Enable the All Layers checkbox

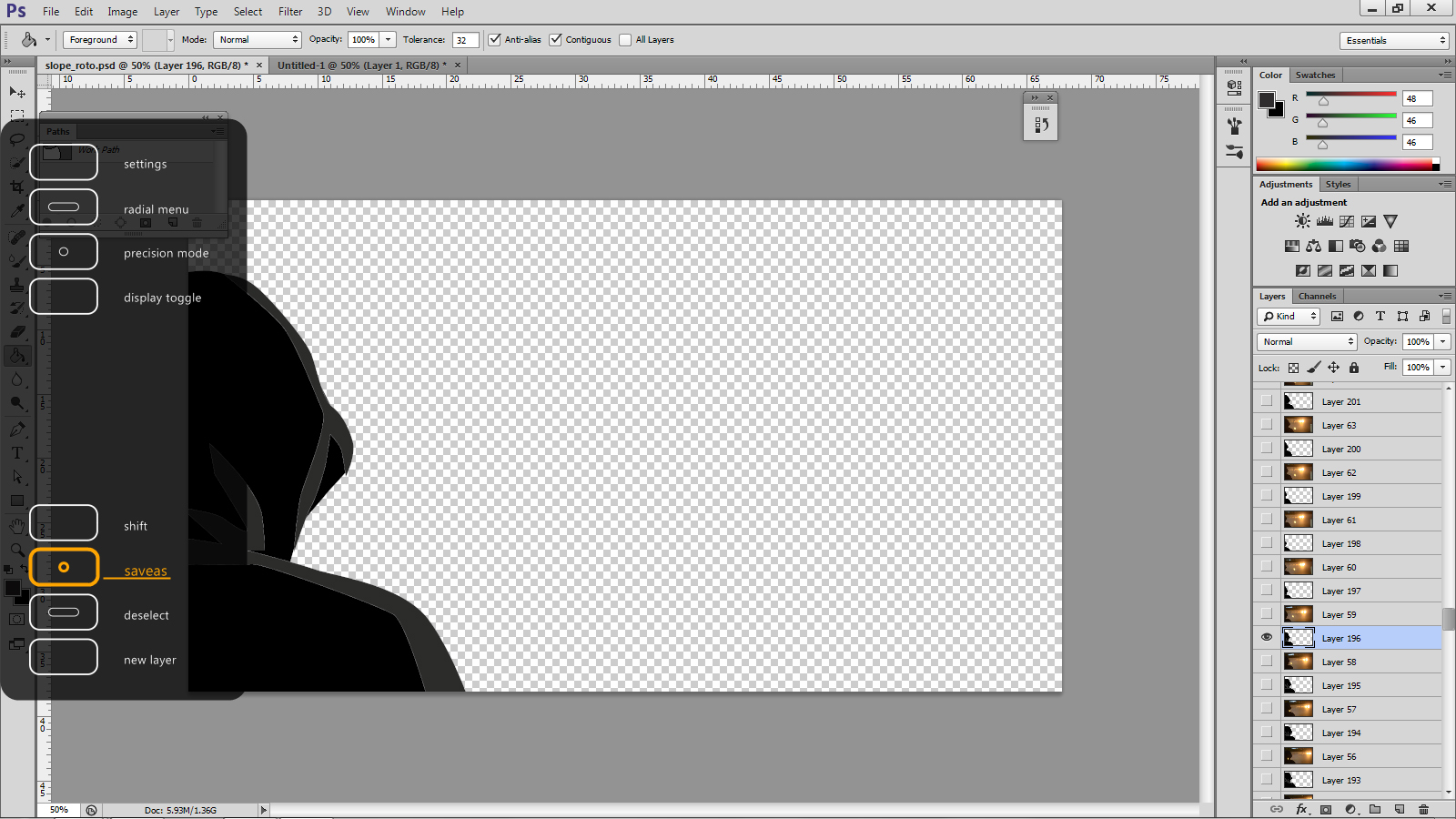coord(625,40)
